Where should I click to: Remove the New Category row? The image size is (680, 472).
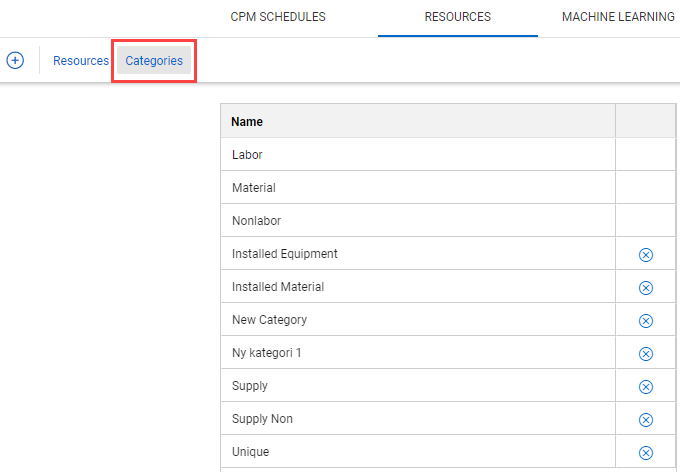coord(645,321)
